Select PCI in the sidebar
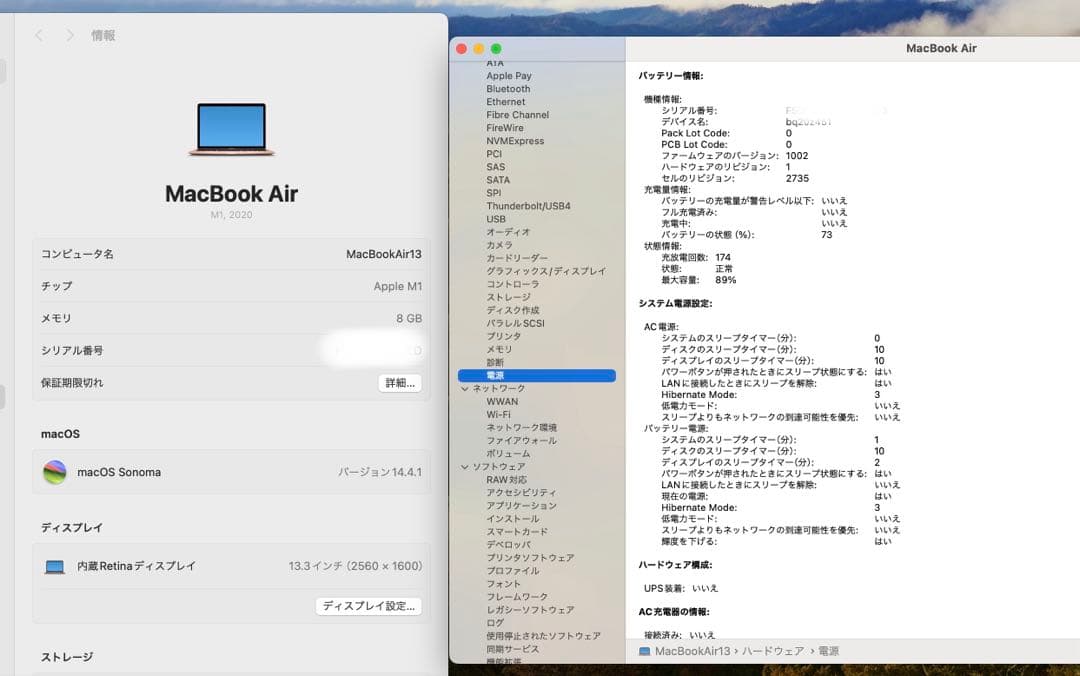Viewport: 1080px width, 676px height. click(x=494, y=154)
